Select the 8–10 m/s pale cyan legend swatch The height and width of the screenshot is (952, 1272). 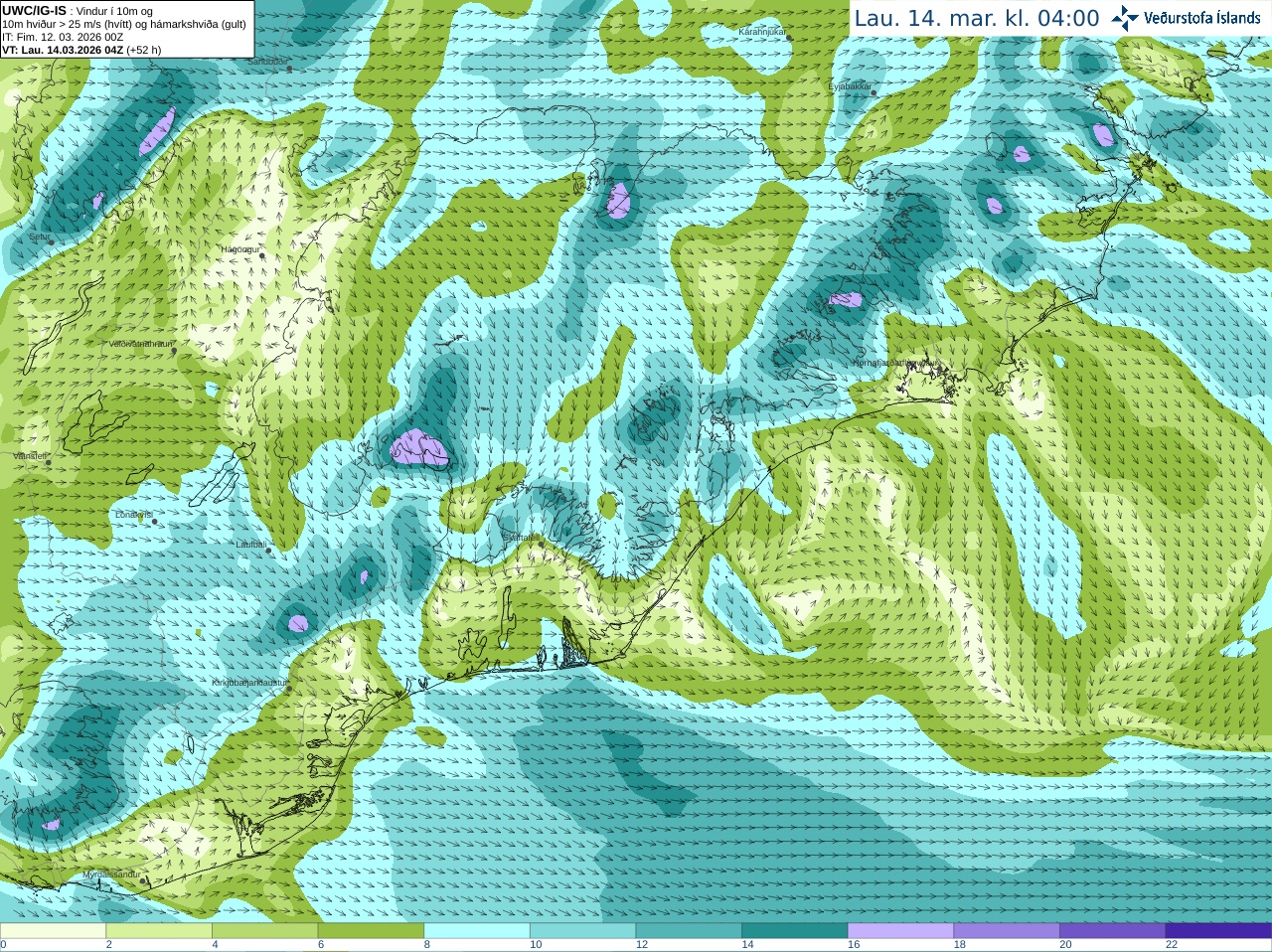[x=477, y=931]
